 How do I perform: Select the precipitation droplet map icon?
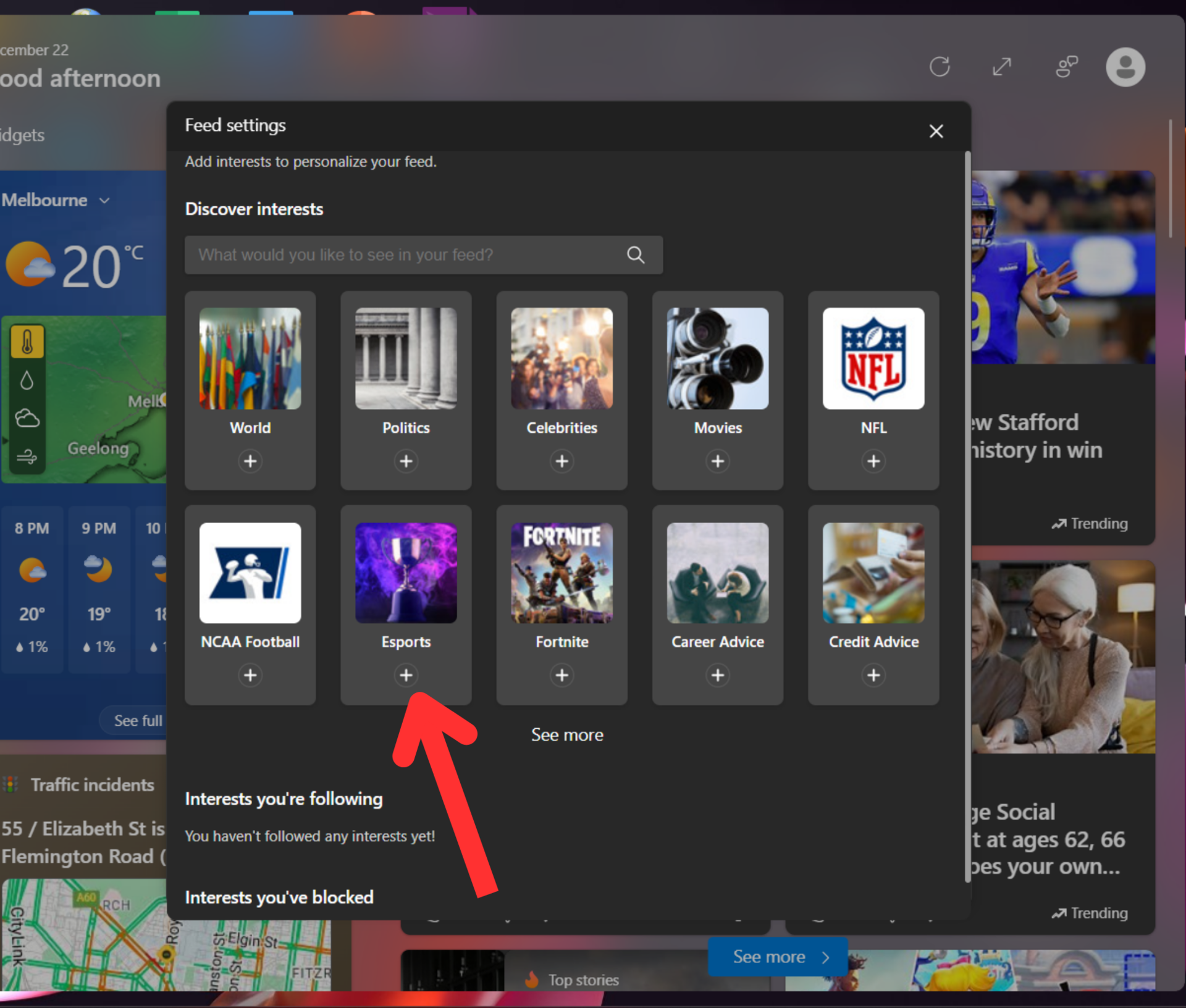point(27,380)
